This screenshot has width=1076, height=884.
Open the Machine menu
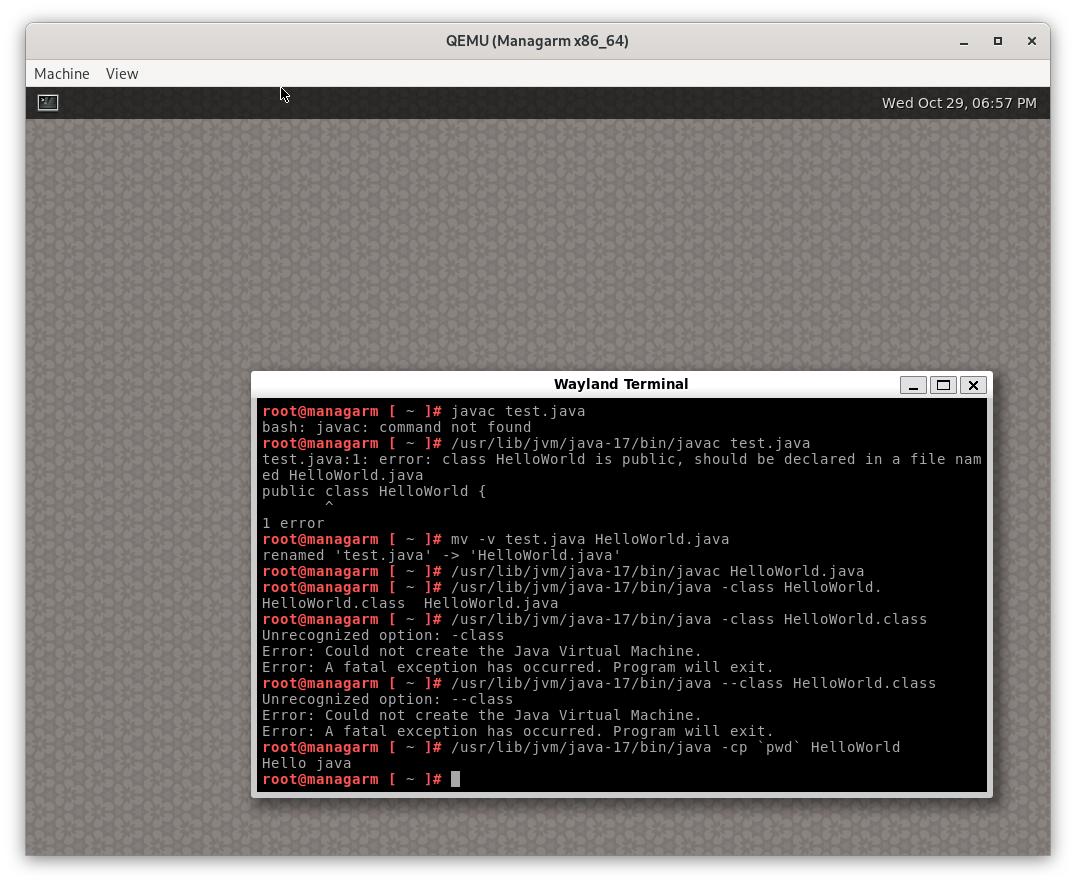click(61, 73)
